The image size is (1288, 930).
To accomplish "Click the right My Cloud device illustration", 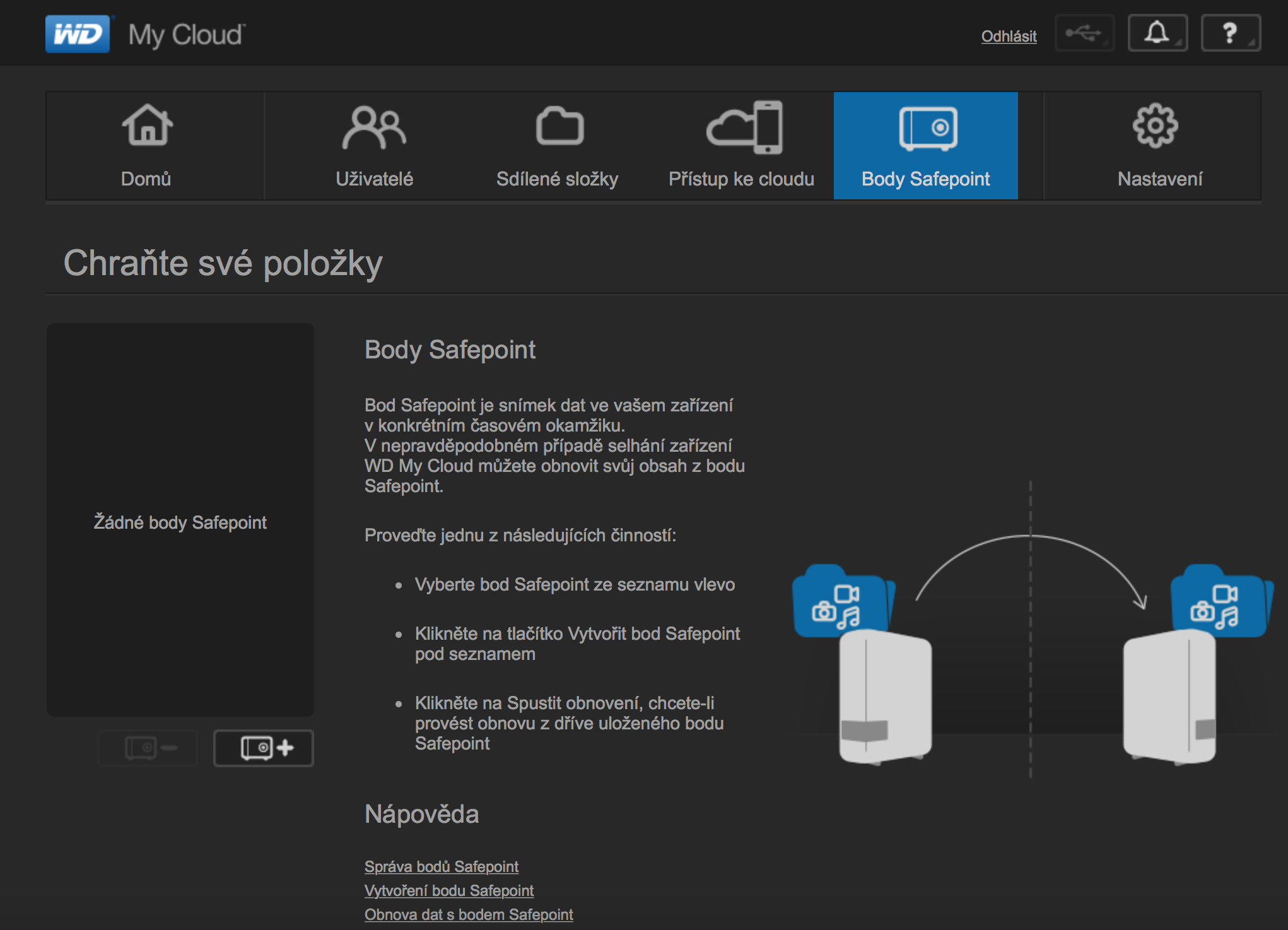I will pyautogui.click(x=1169, y=697).
